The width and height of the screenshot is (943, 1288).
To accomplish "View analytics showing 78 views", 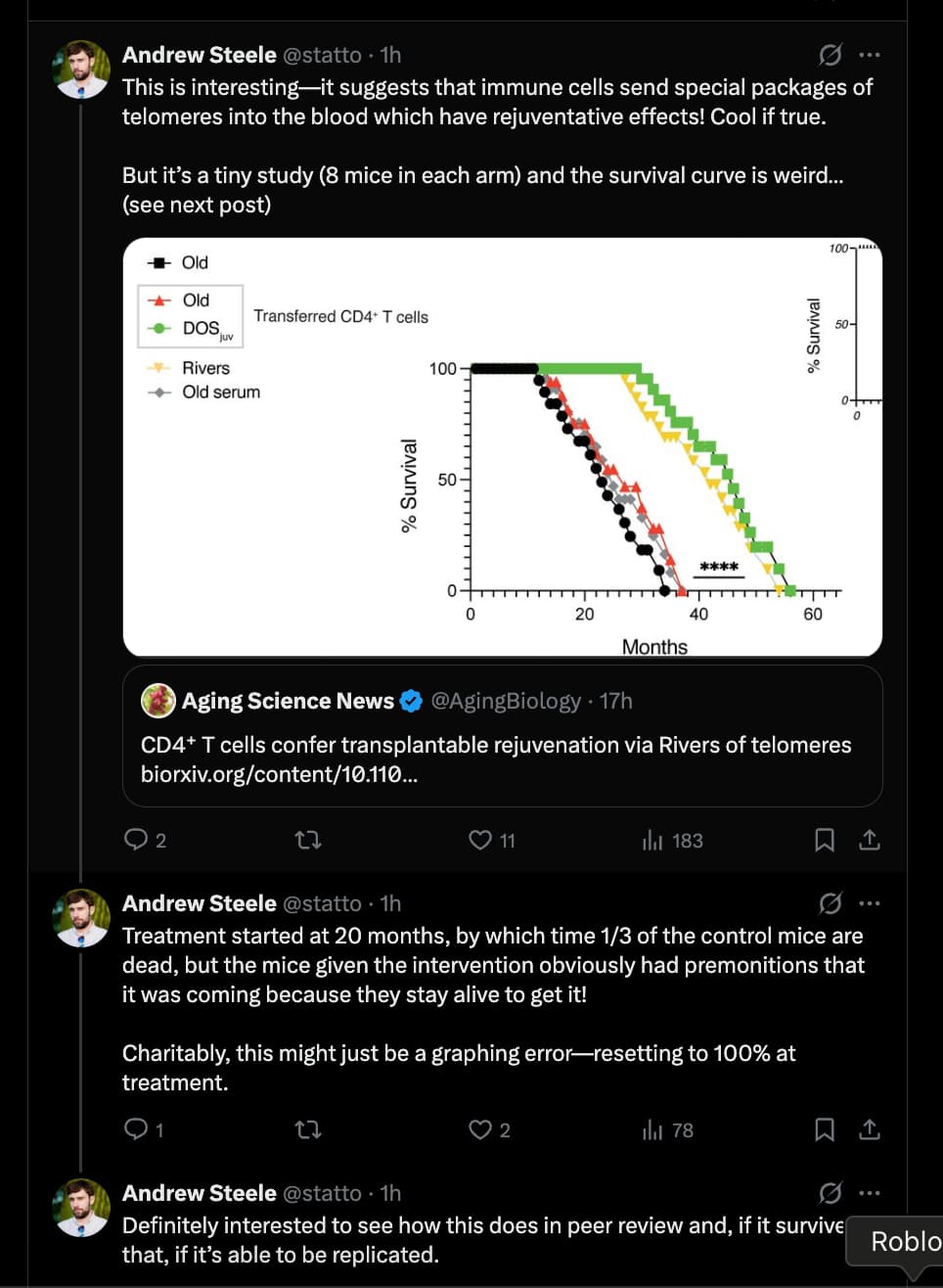I will tap(652, 1129).
